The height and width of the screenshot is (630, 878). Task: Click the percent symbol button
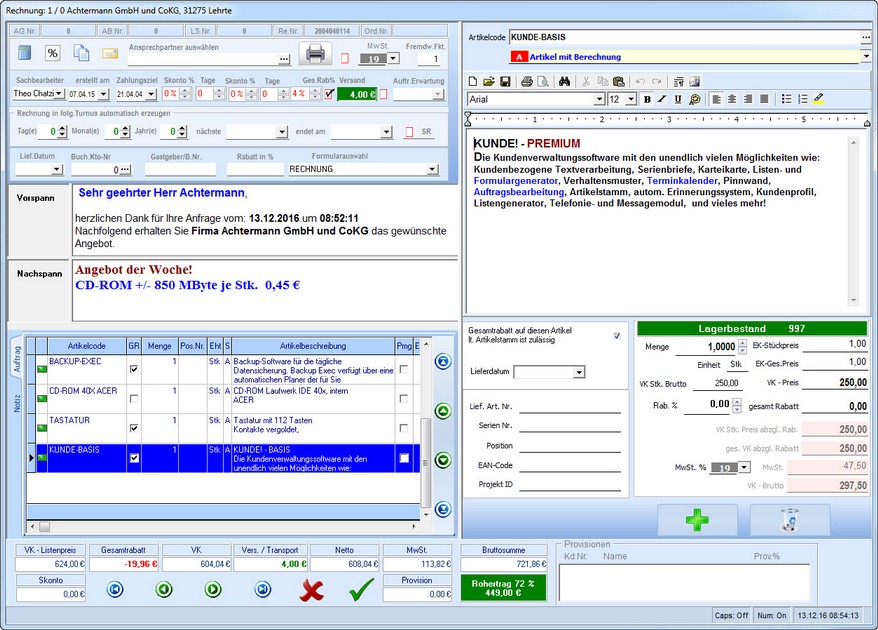click(x=53, y=53)
